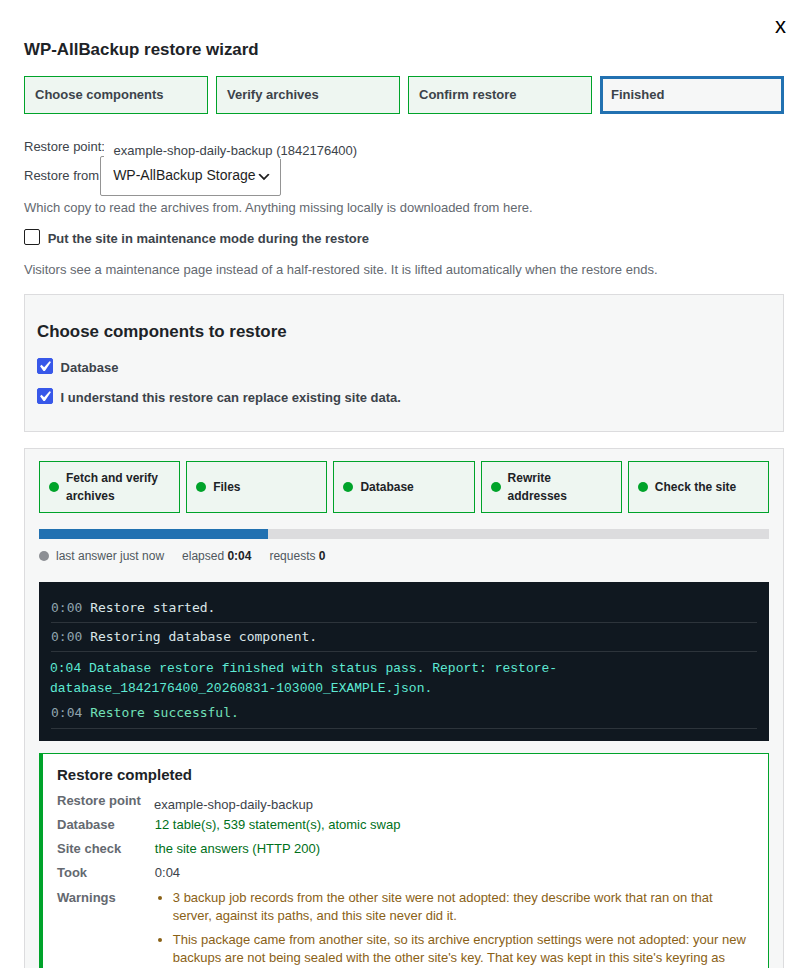This screenshot has width=808, height=968.
Task: Toggle the 'I understand this restore' checkbox
Action: click(x=45, y=396)
